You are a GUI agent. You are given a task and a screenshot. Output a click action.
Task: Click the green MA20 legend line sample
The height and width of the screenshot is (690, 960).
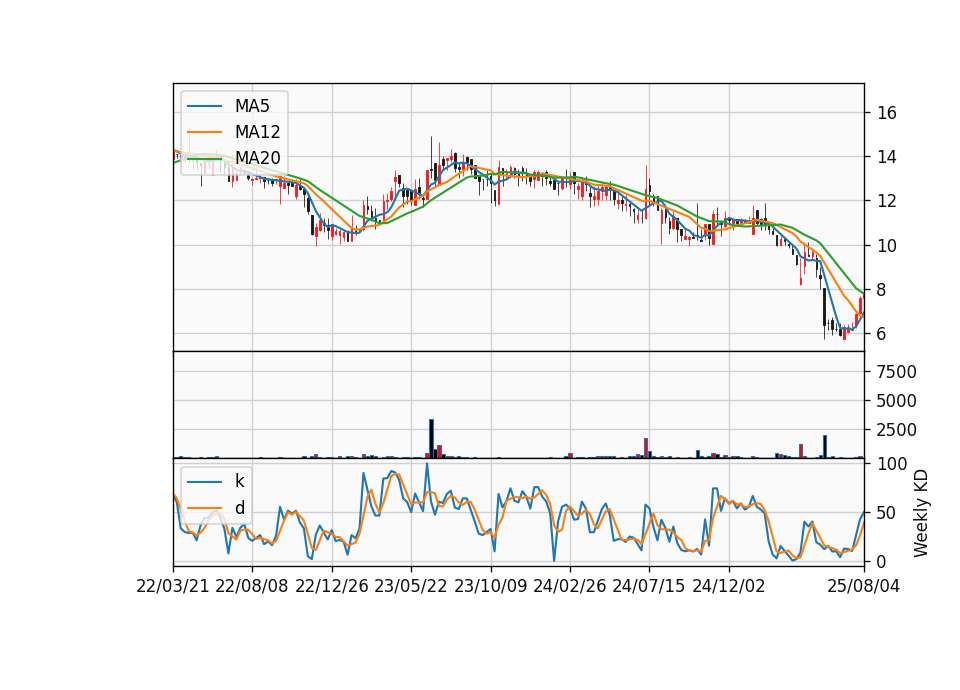[204, 158]
